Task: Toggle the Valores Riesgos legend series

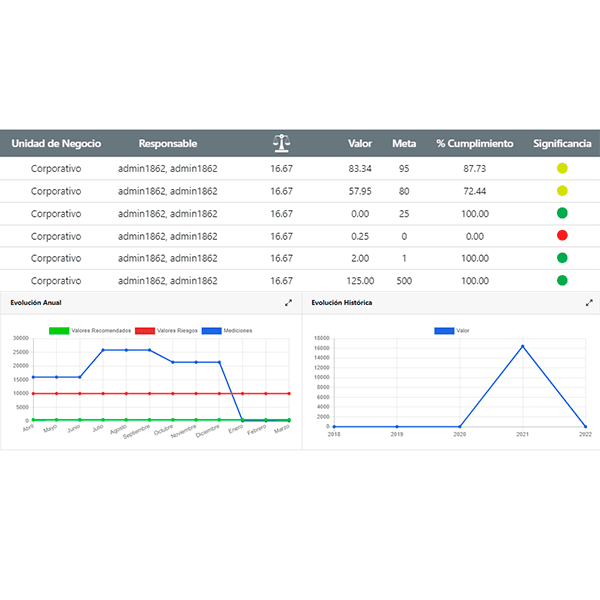Action: click(168, 330)
